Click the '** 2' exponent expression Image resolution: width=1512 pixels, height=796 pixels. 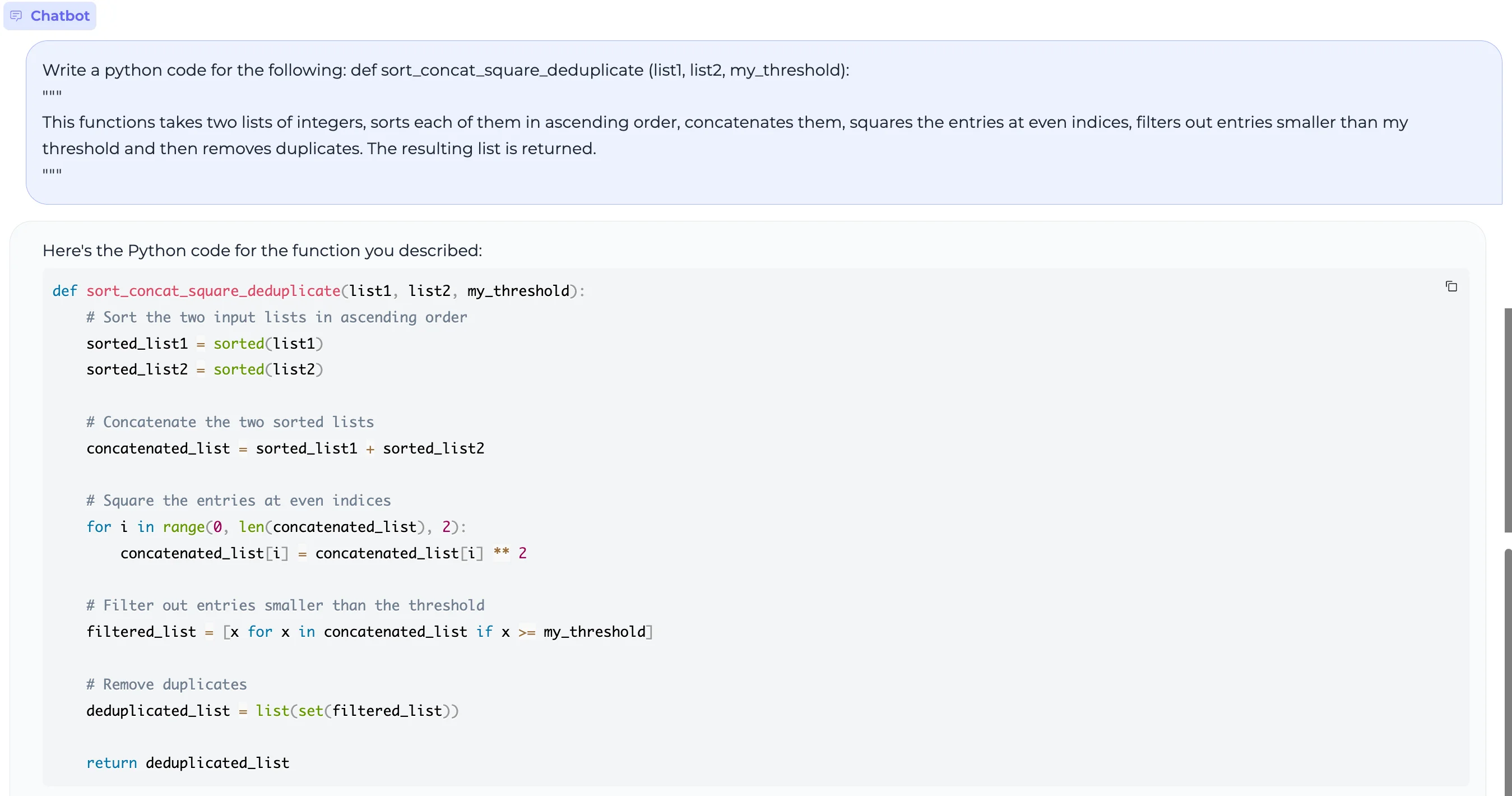click(x=509, y=553)
